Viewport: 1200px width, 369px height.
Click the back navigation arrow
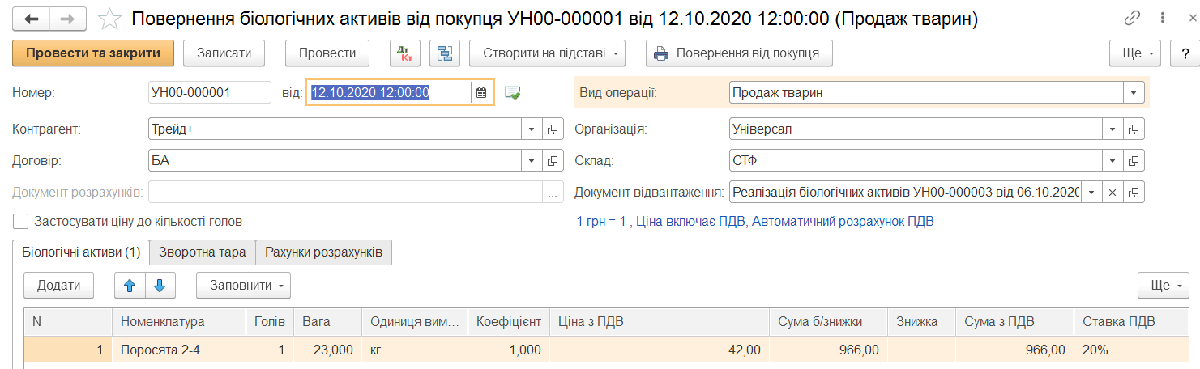click(x=30, y=18)
